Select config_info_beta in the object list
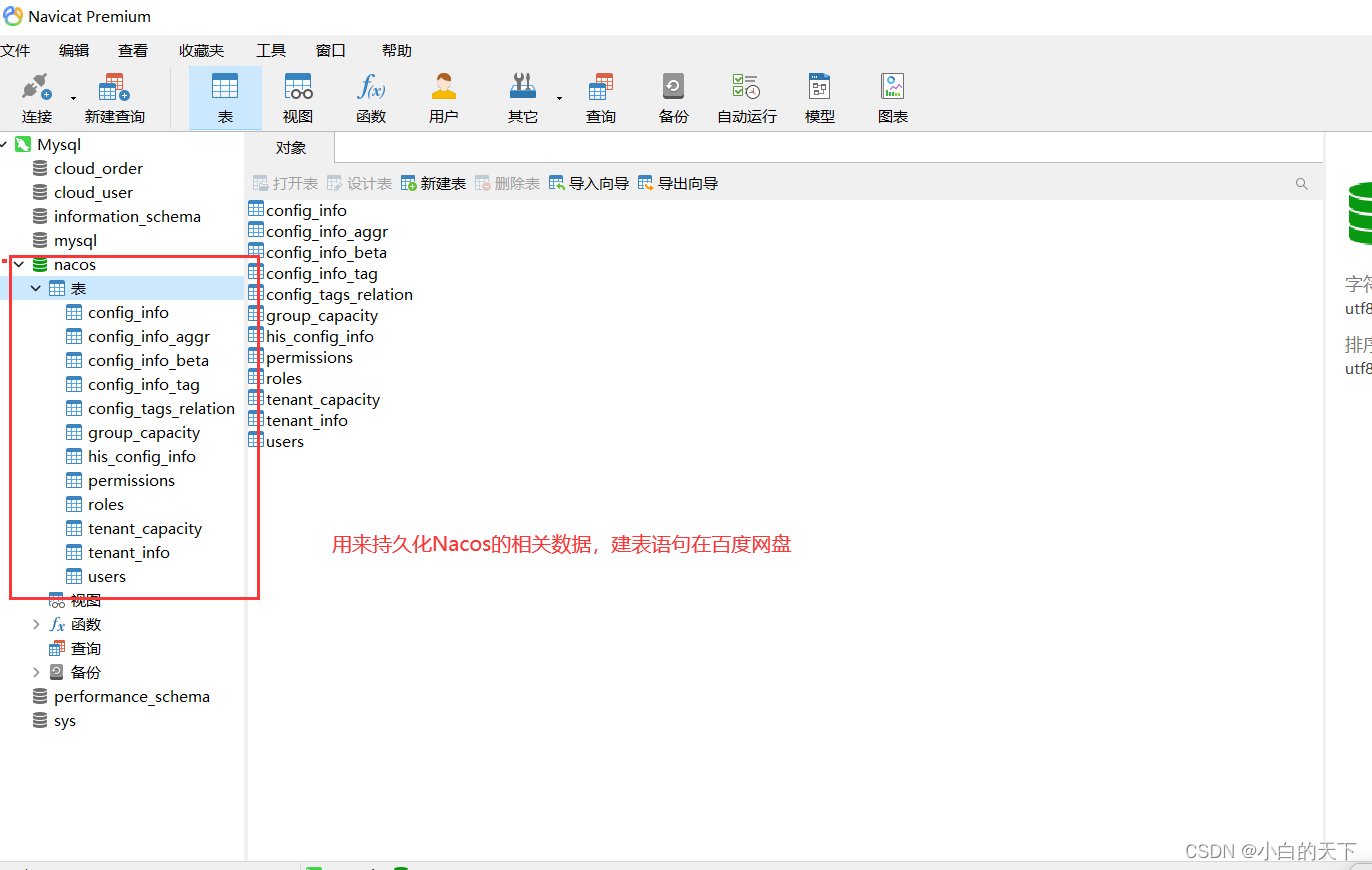This screenshot has height=870, width=1372. click(x=326, y=252)
